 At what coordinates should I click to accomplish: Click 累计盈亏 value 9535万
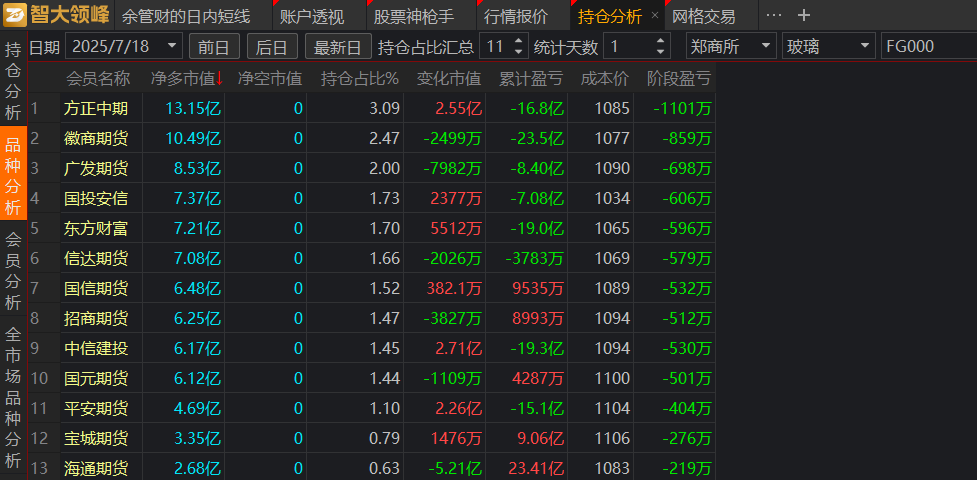tap(538, 288)
